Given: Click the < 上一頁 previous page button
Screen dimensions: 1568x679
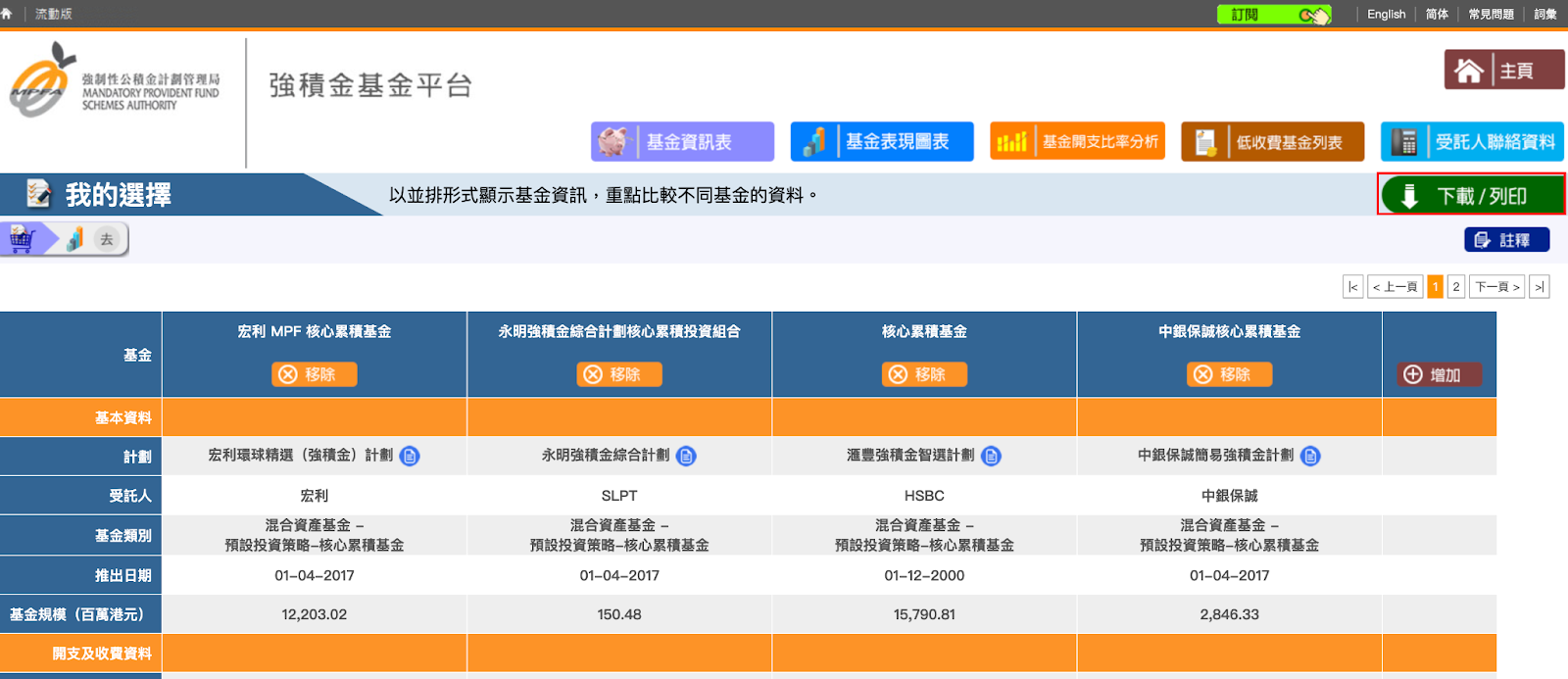Looking at the screenshot, I should [1396, 286].
